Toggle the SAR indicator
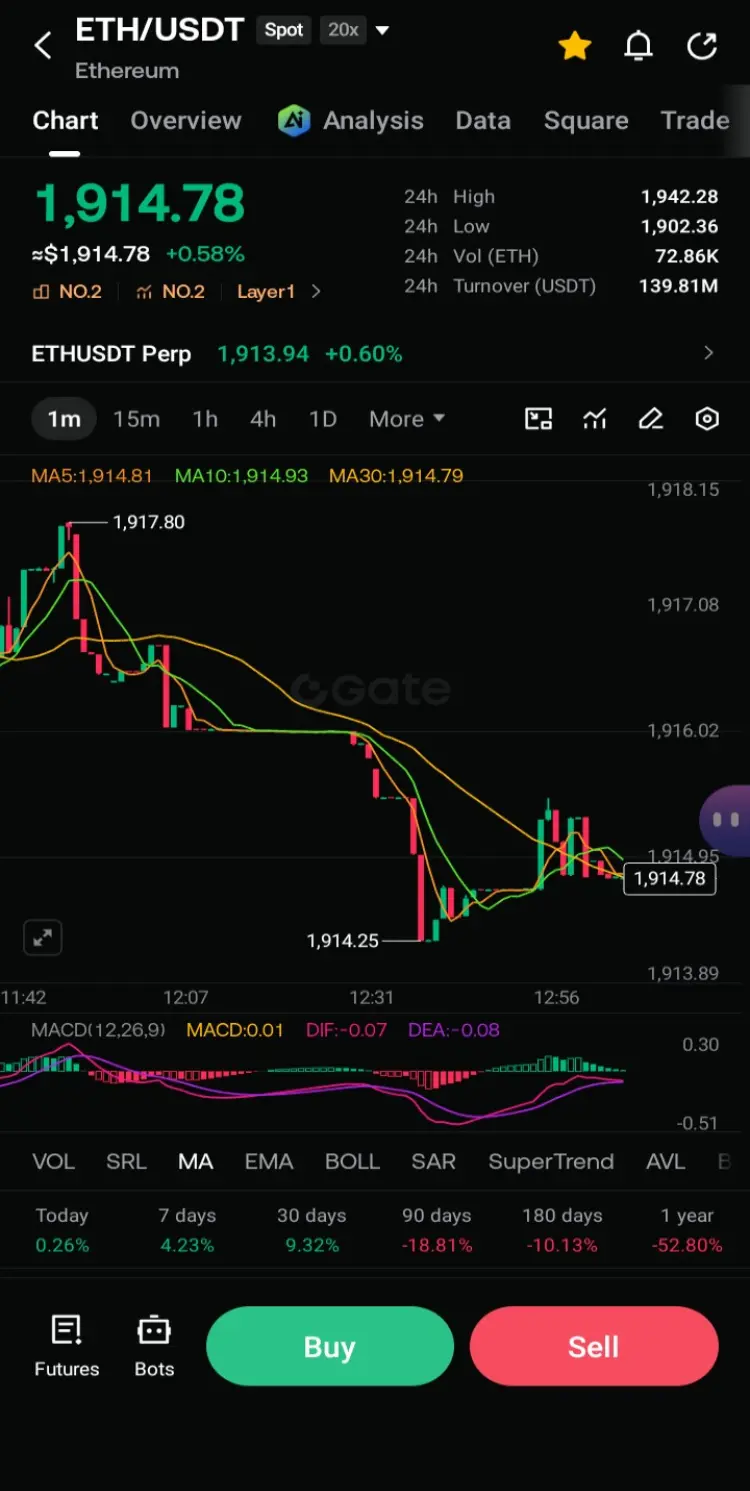 click(x=434, y=1162)
